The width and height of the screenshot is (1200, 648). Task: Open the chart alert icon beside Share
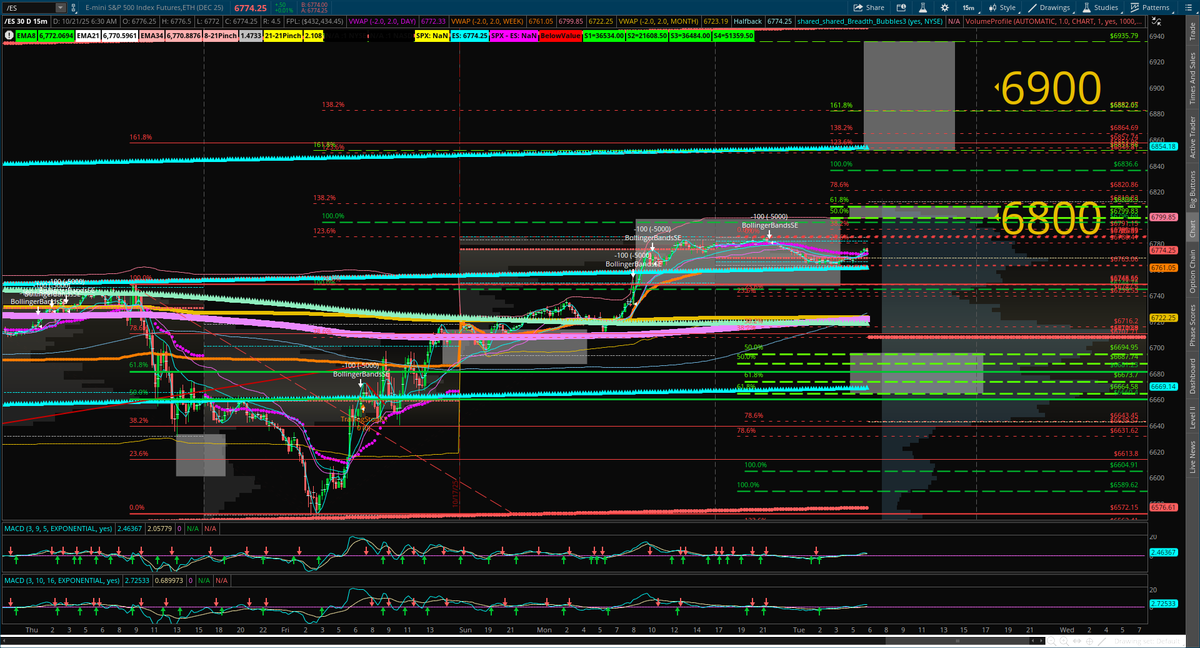tap(901, 8)
